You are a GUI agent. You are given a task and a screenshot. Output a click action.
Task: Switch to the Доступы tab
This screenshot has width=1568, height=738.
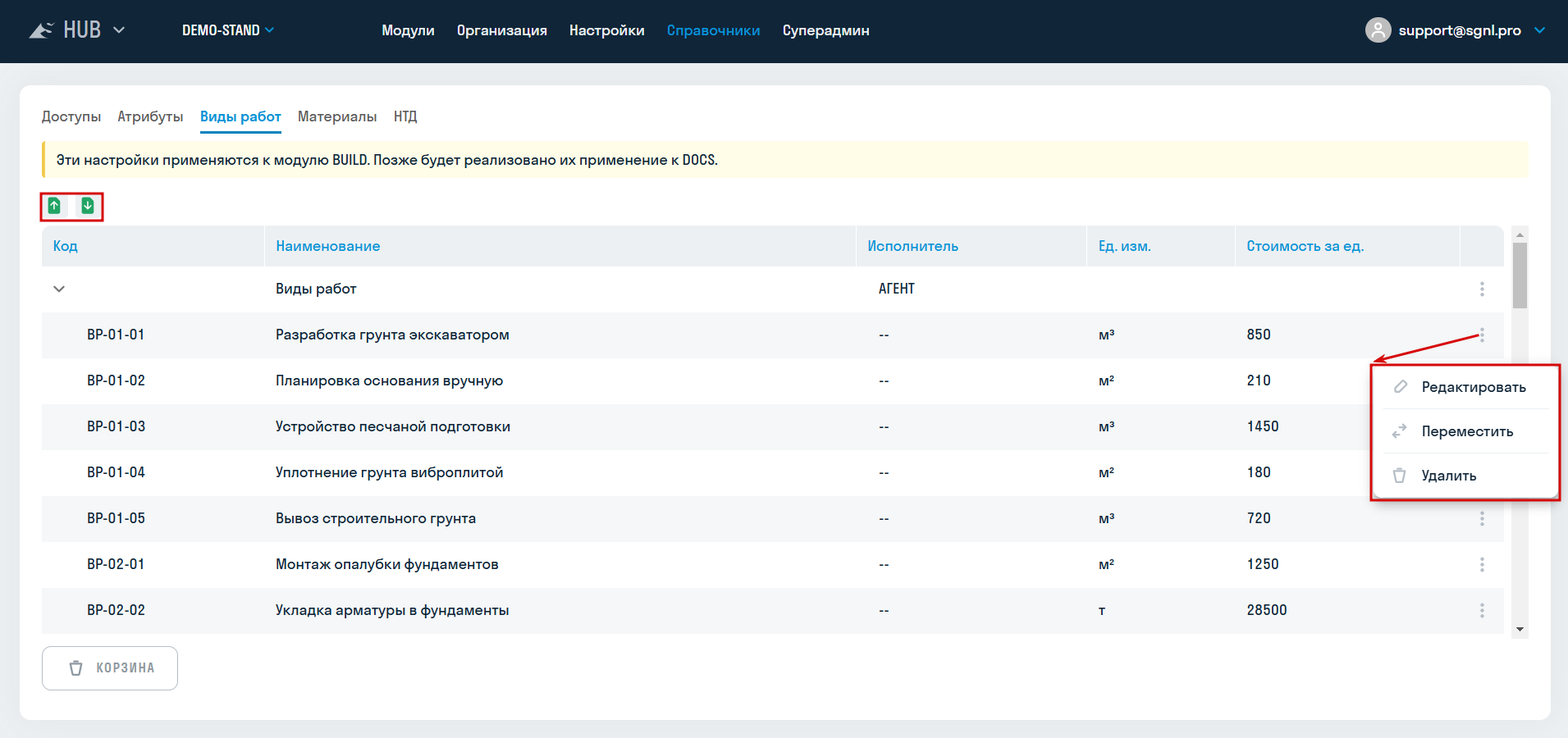tap(71, 116)
